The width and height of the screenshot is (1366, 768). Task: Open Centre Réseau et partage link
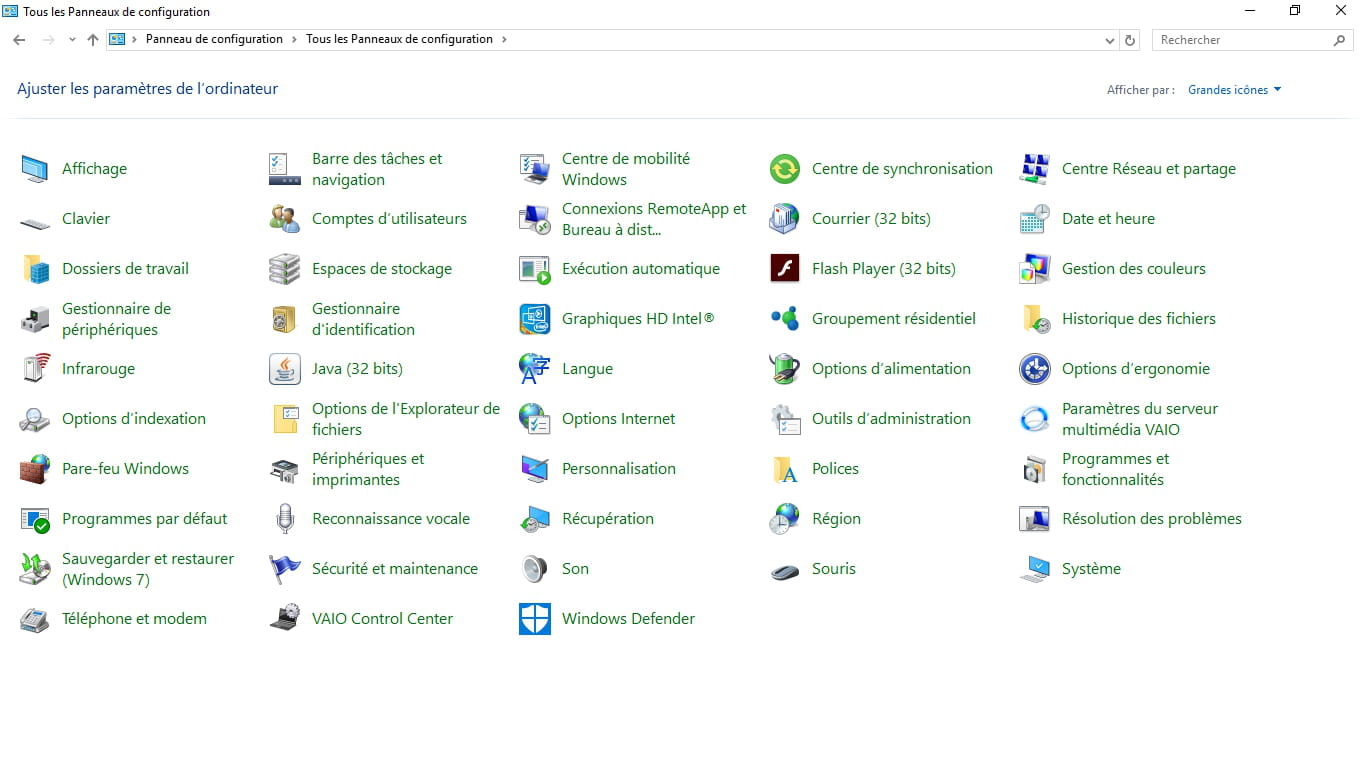coord(1149,169)
